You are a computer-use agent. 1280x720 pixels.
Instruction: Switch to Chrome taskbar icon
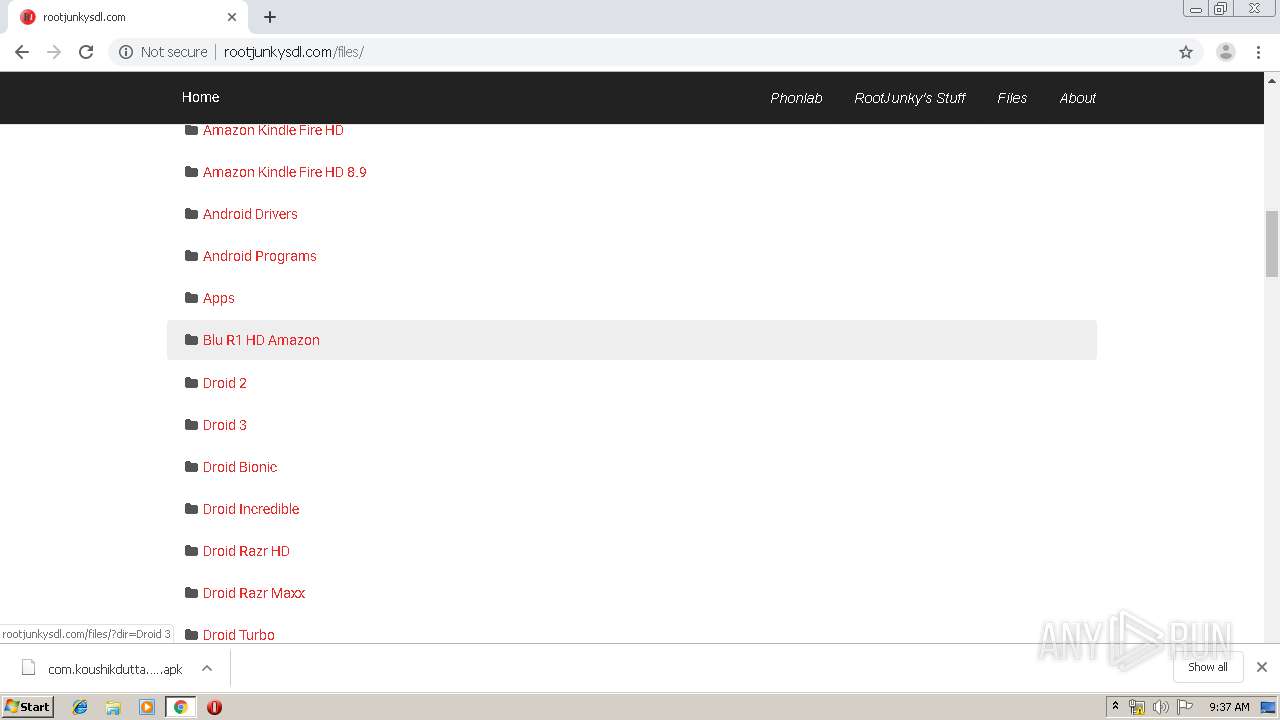tap(181, 707)
